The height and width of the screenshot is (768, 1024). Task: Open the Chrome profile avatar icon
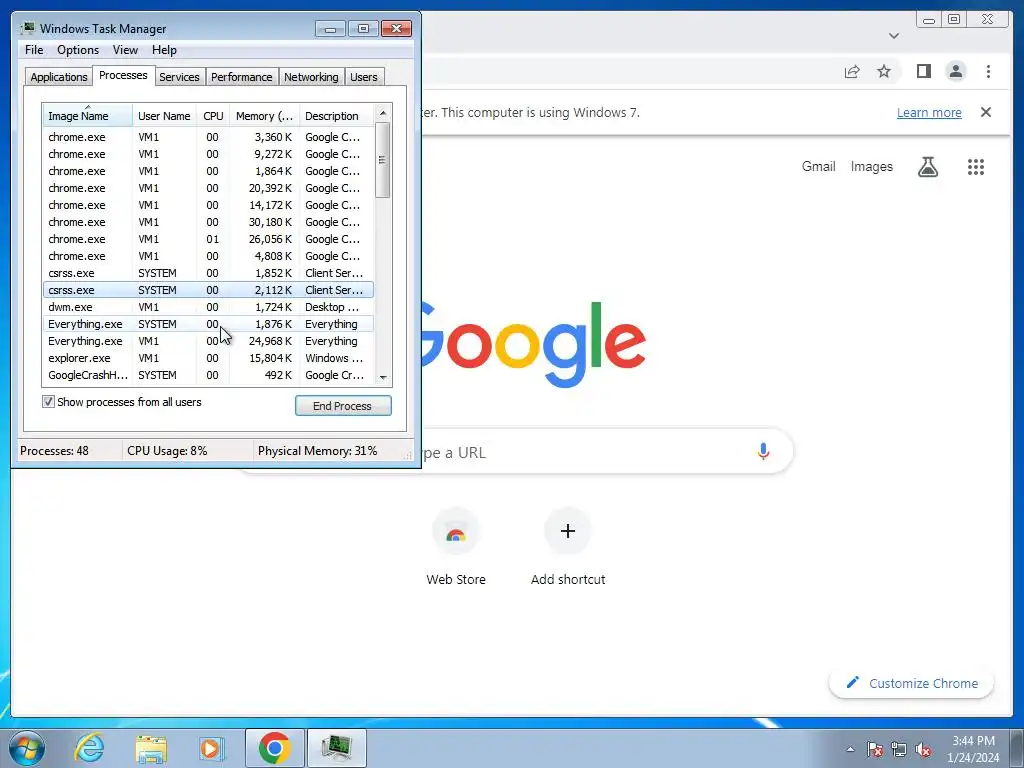[955, 71]
